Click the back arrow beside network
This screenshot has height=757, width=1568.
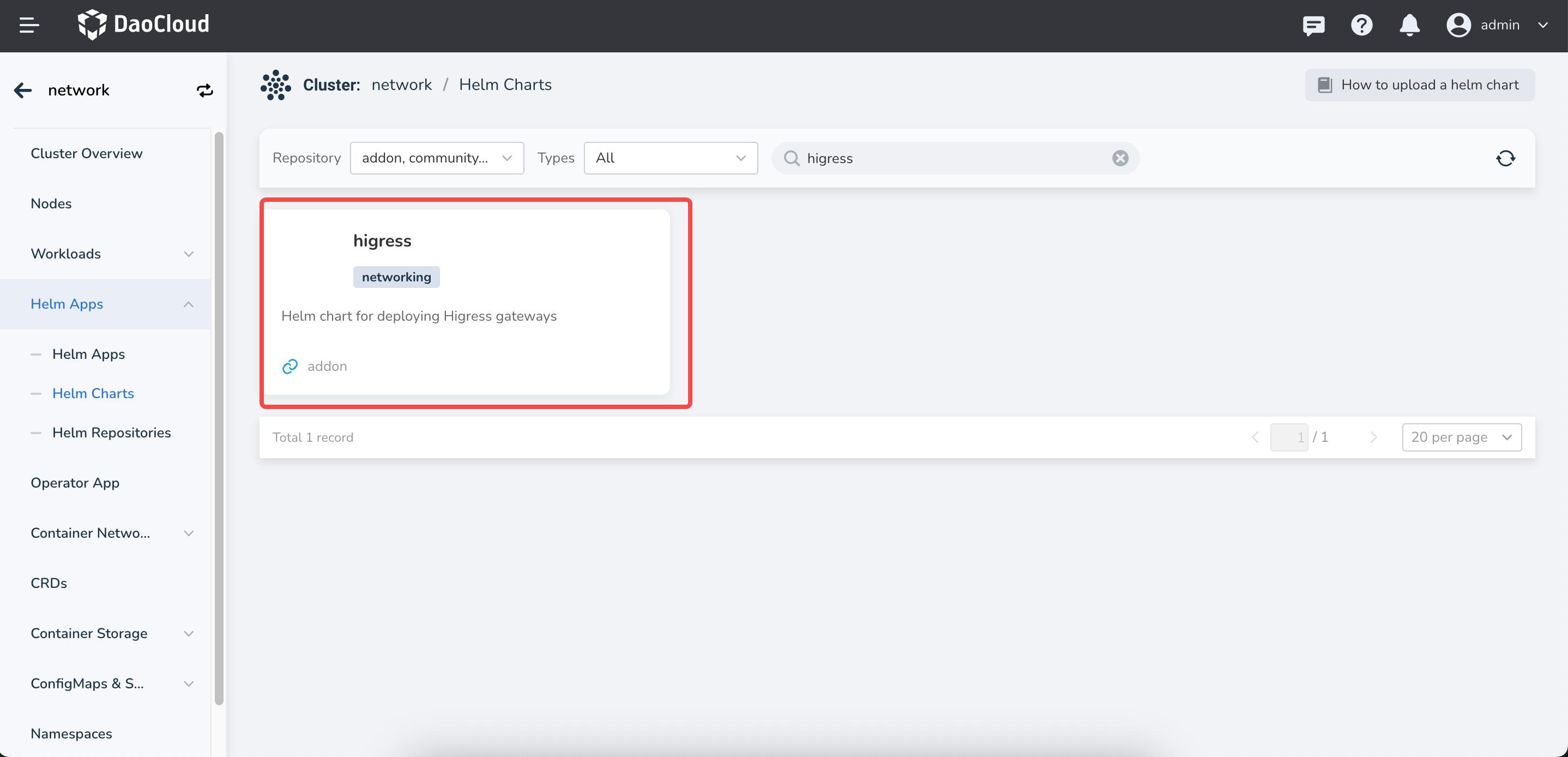[x=23, y=90]
